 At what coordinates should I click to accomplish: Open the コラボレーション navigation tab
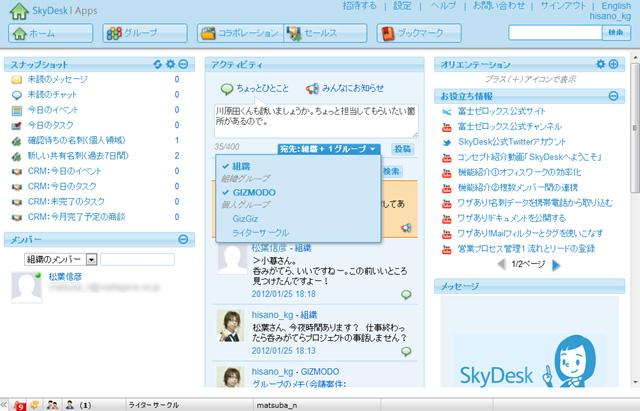[240, 33]
